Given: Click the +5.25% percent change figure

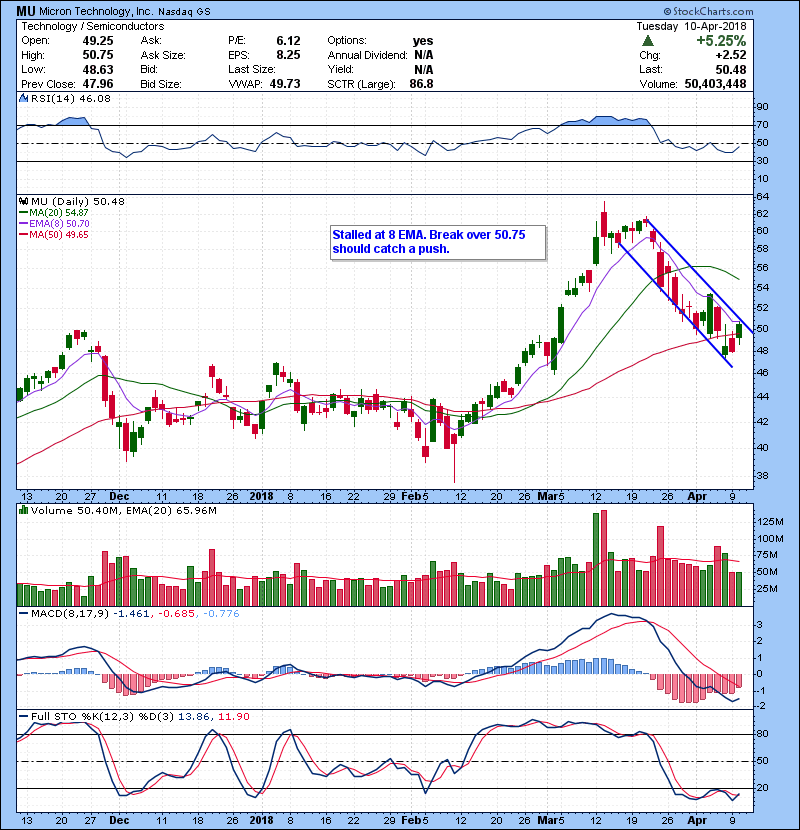Looking at the screenshot, I should tap(721, 41).
